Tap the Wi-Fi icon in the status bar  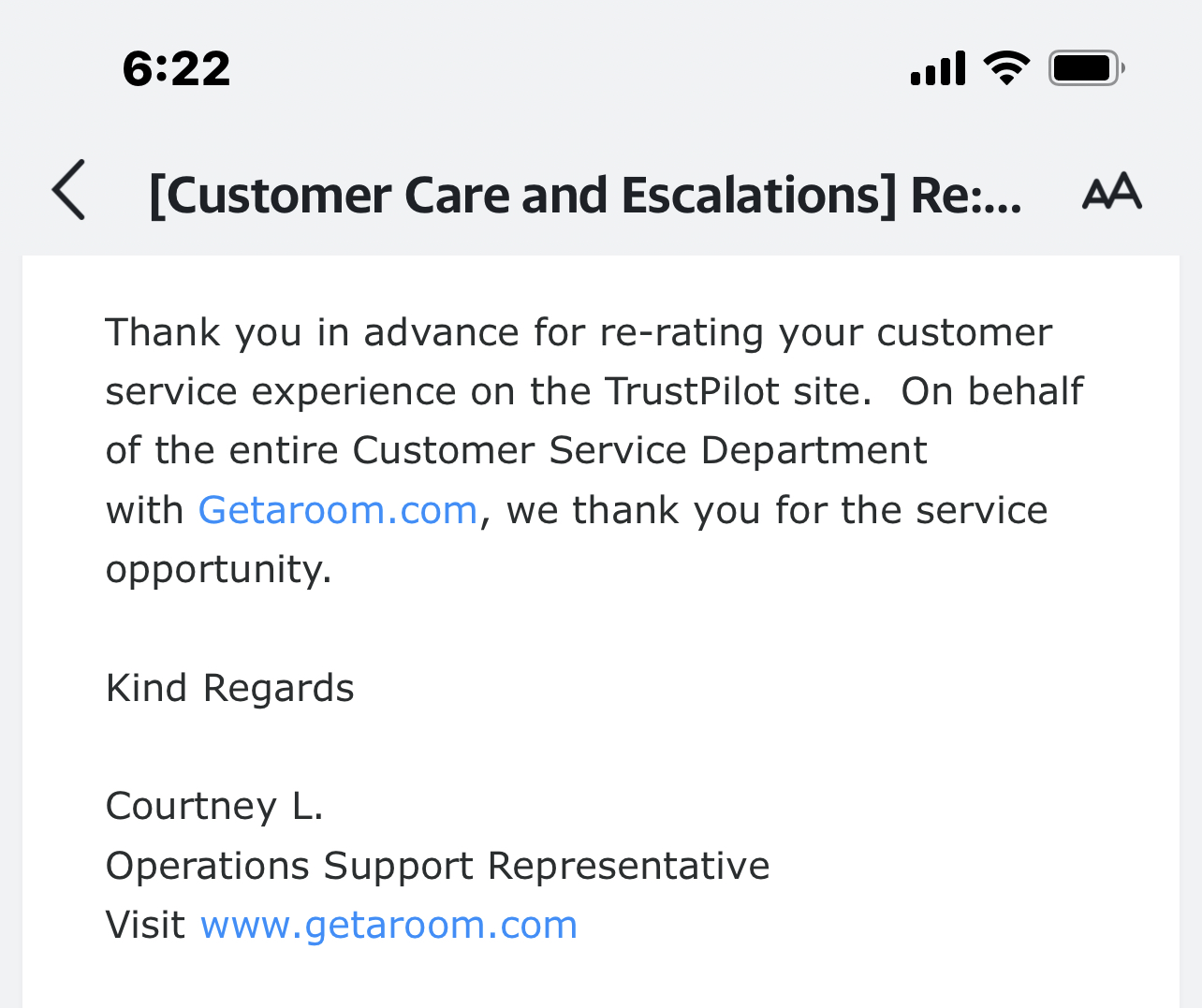[x=1006, y=66]
